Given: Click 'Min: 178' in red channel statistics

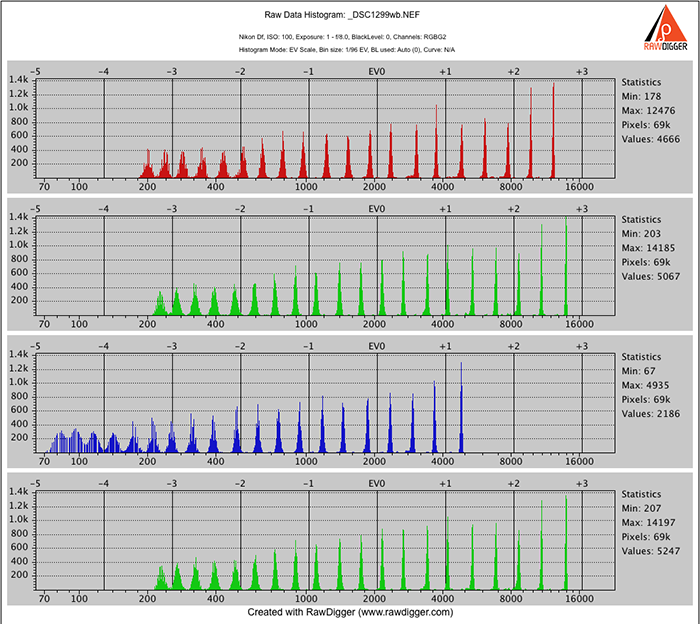Looking at the screenshot, I should (x=641, y=96).
